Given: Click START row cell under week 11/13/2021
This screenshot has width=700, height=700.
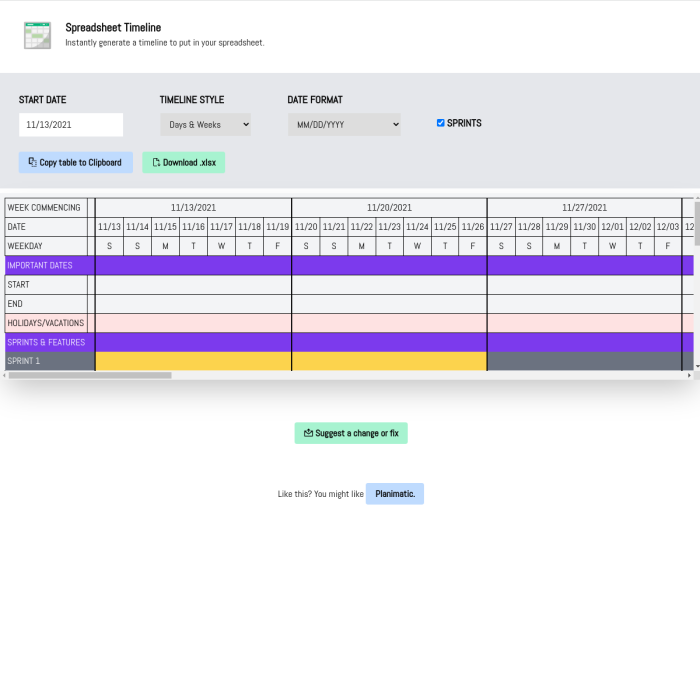Looking at the screenshot, I should click(193, 284).
